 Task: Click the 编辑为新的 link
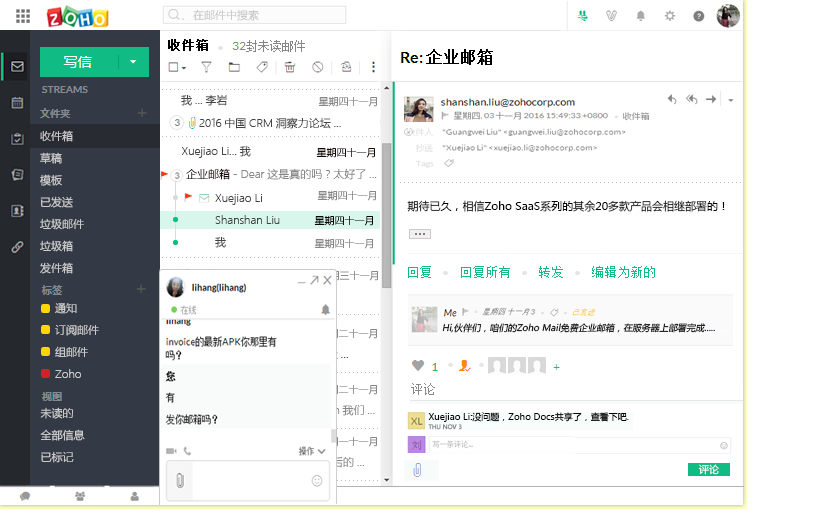[x=623, y=272]
